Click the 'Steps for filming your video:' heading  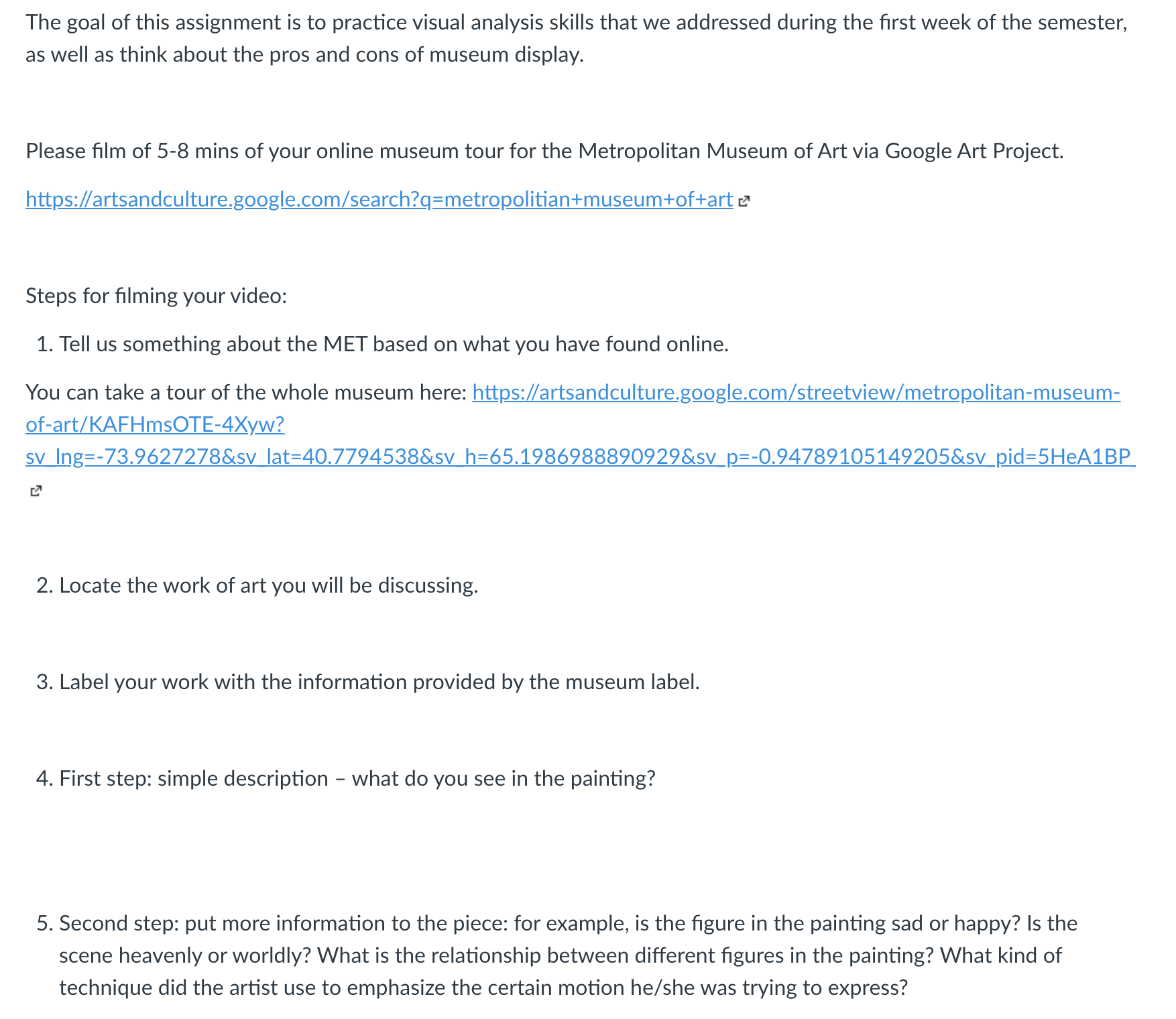[x=156, y=296]
